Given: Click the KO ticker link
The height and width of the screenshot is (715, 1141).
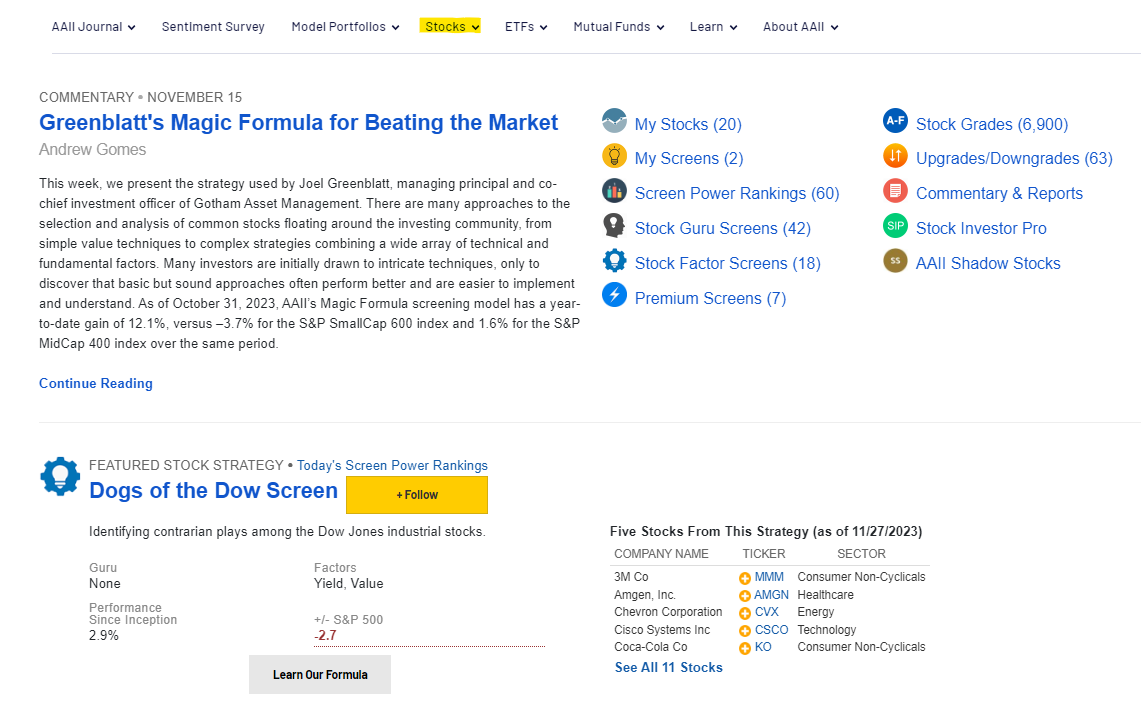Looking at the screenshot, I should pyautogui.click(x=763, y=647).
